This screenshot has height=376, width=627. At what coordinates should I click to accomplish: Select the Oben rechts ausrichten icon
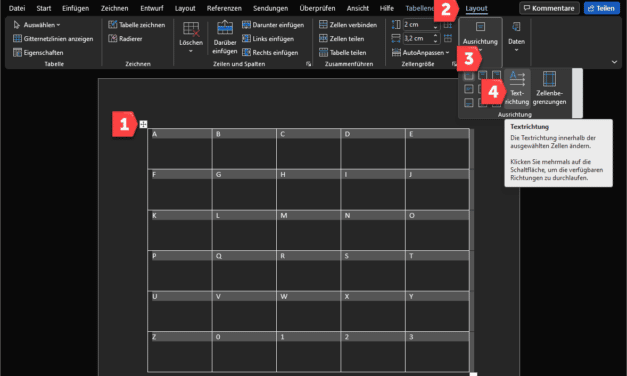click(x=496, y=75)
